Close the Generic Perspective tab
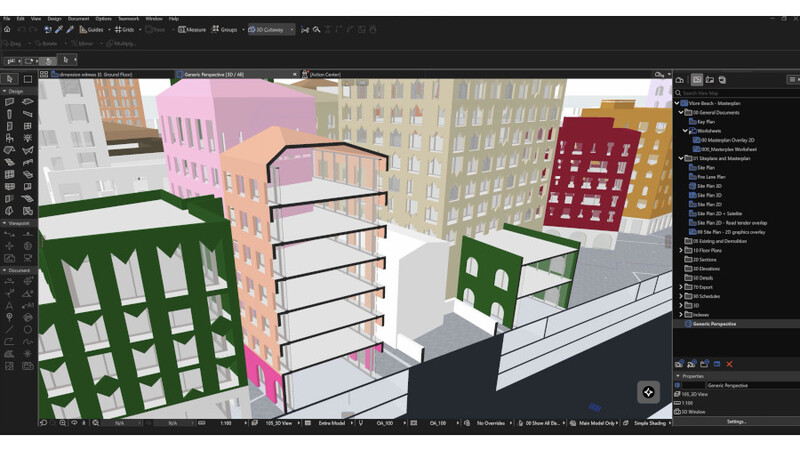 tap(294, 74)
